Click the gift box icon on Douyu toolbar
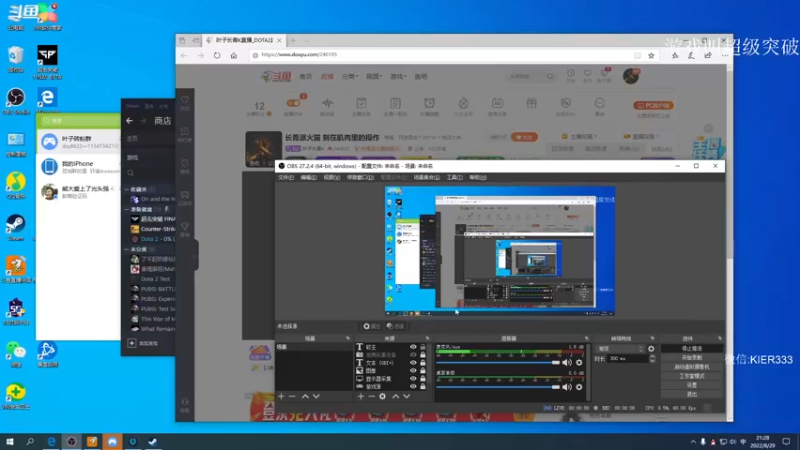Image resolution: width=800 pixels, height=450 pixels. click(531, 104)
